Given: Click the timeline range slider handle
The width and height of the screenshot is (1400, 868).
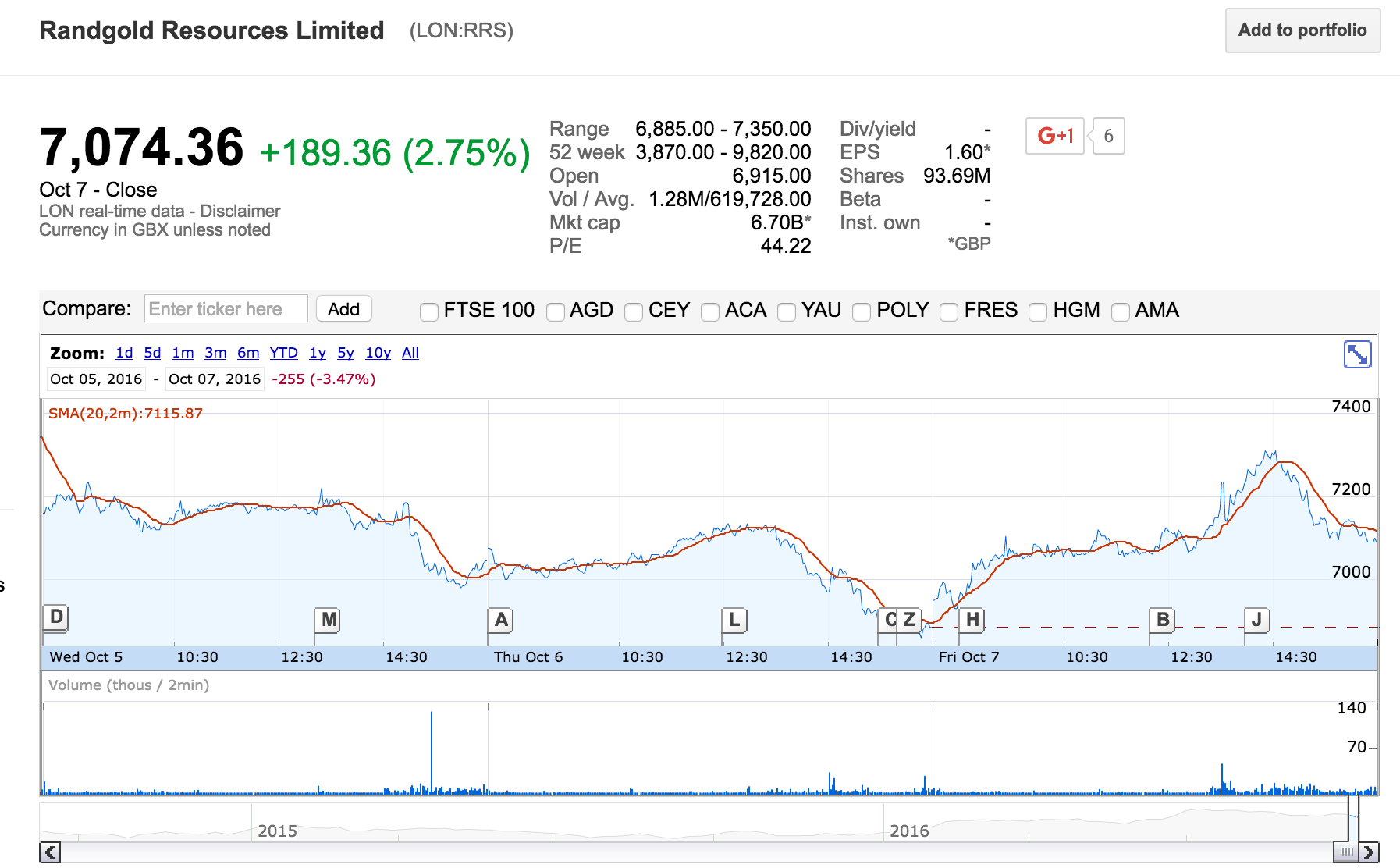Looking at the screenshot, I should click(x=1346, y=852).
